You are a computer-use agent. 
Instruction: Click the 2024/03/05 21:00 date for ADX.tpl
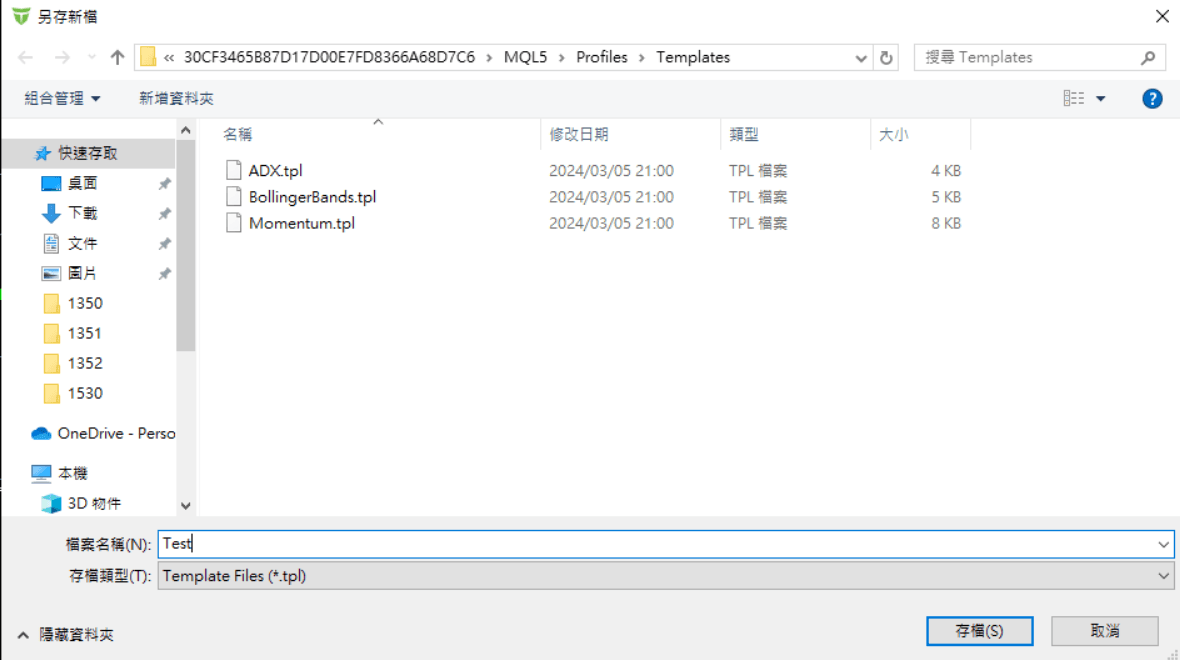pyautogui.click(x=611, y=171)
